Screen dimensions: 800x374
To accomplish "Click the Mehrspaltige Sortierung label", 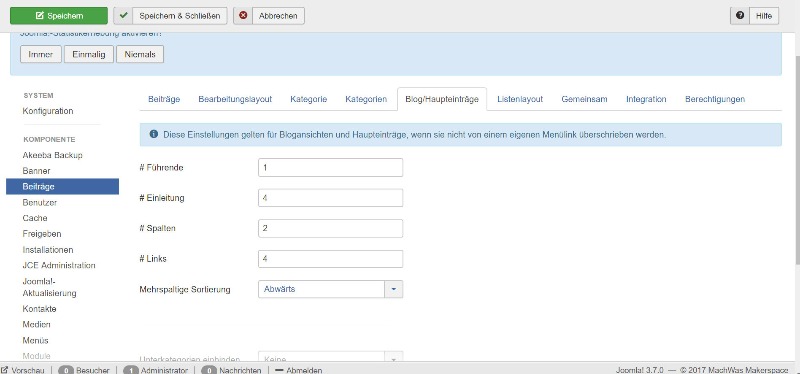I will (185, 289).
